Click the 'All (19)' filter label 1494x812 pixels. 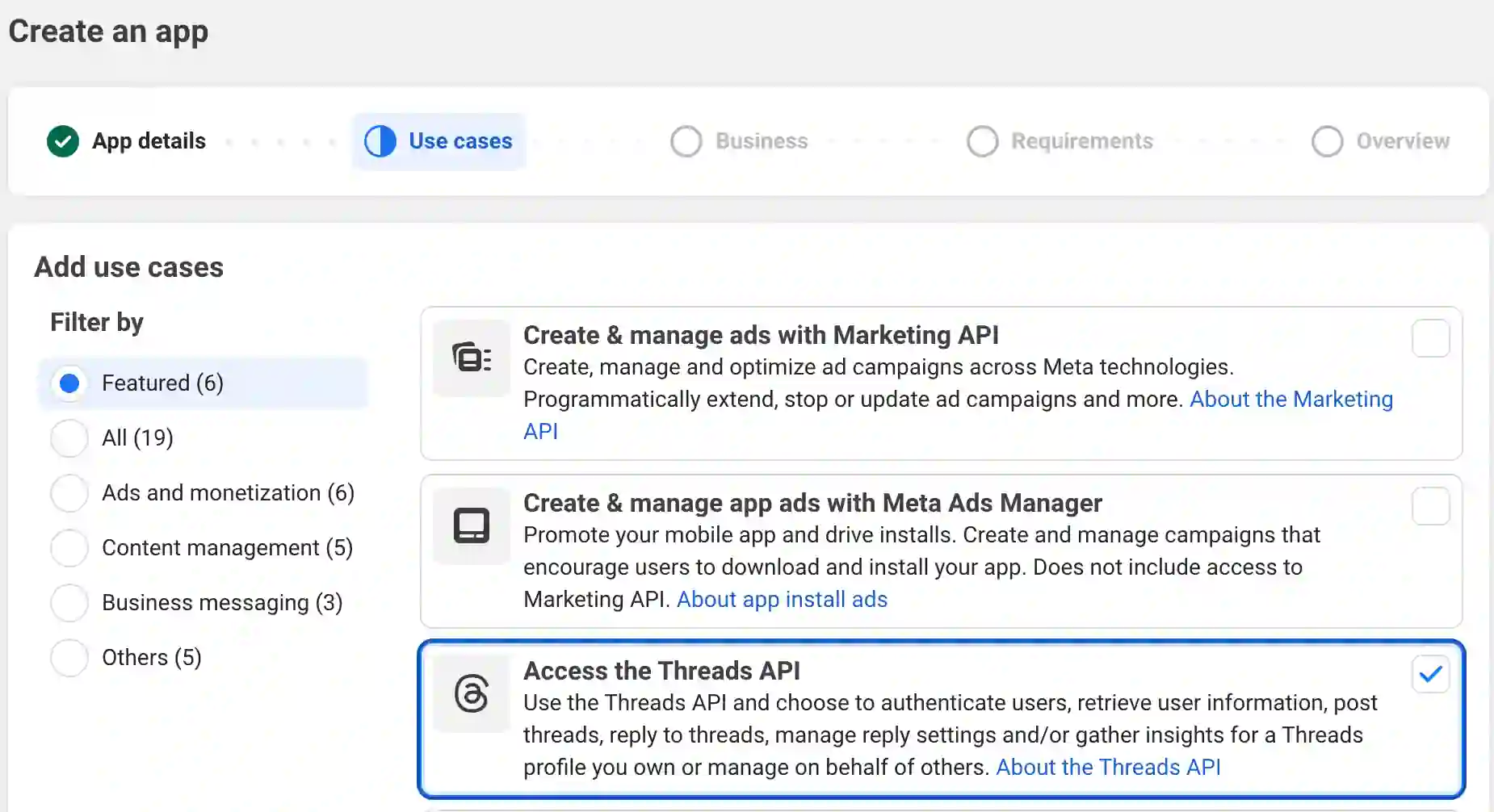(x=137, y=437)
